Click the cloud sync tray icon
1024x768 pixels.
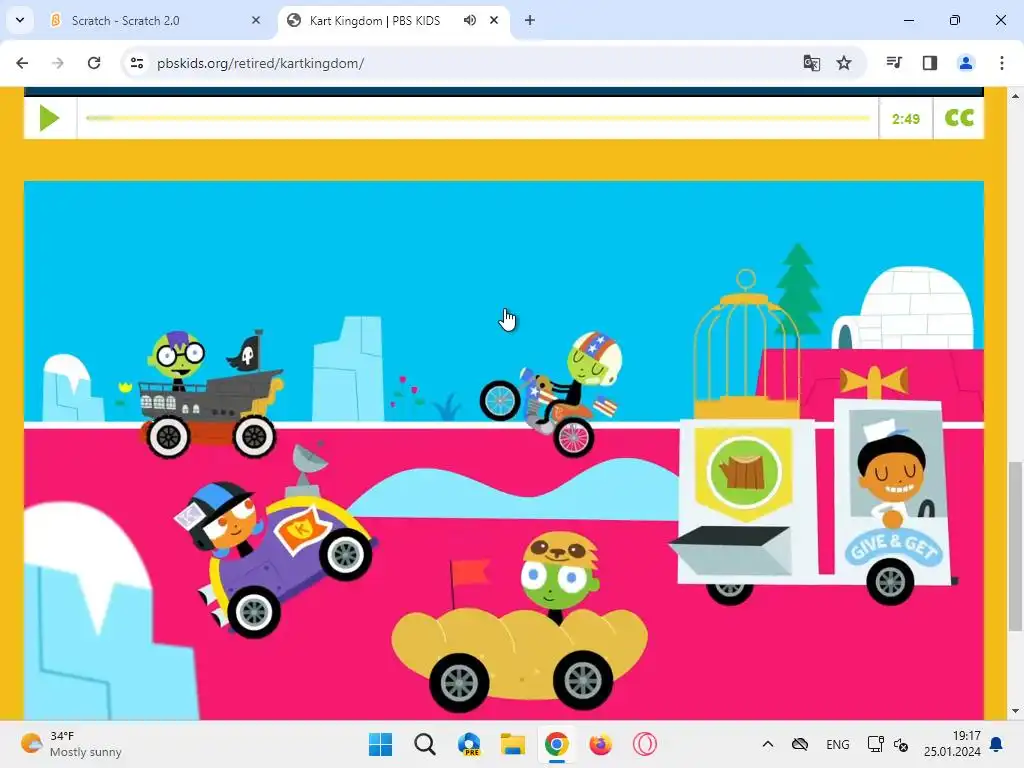coord(800,744)
